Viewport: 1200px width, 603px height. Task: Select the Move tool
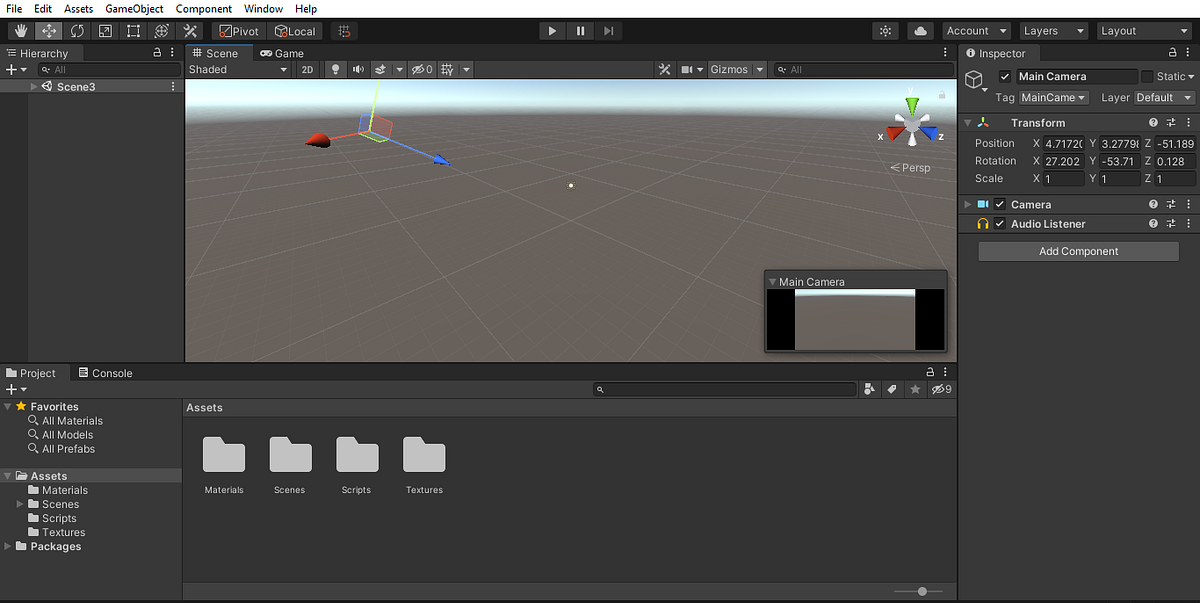48,31
